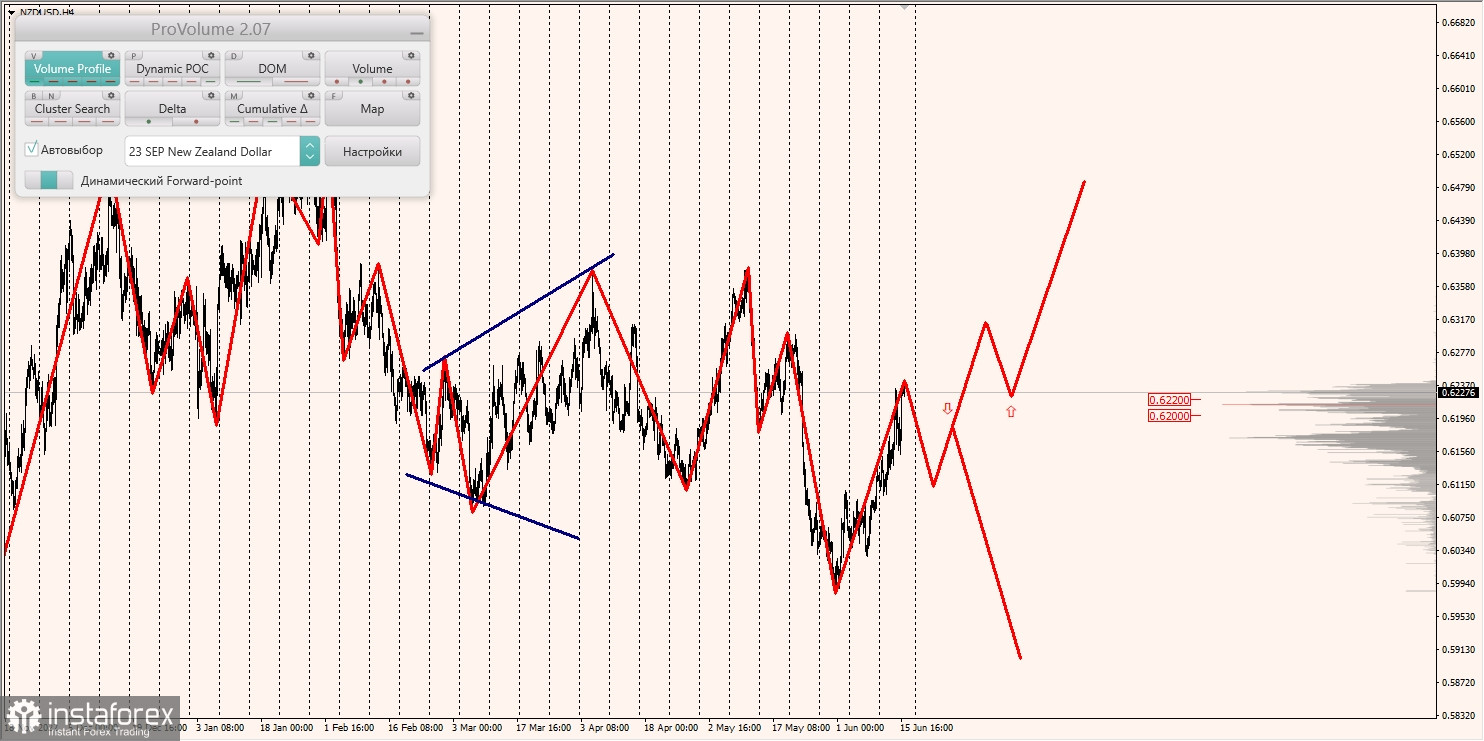Viewport: 1484px width, 741px height.
Task: Select red line segment under DOM
Action: (x=295, y=81)
